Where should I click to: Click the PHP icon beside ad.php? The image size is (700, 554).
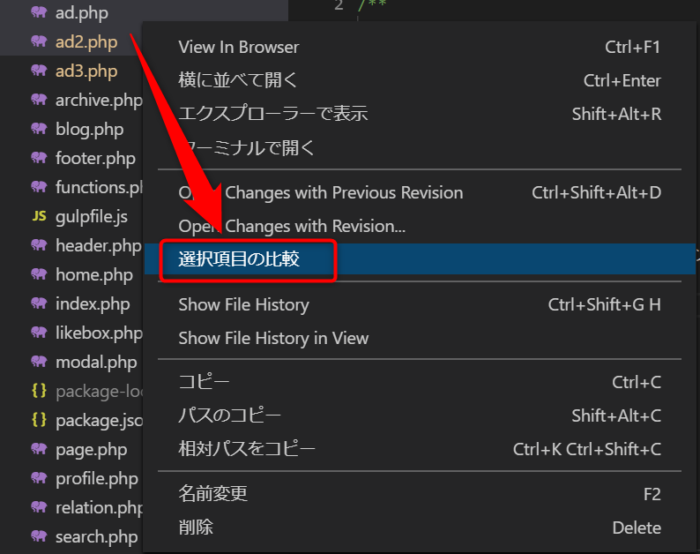39,13
